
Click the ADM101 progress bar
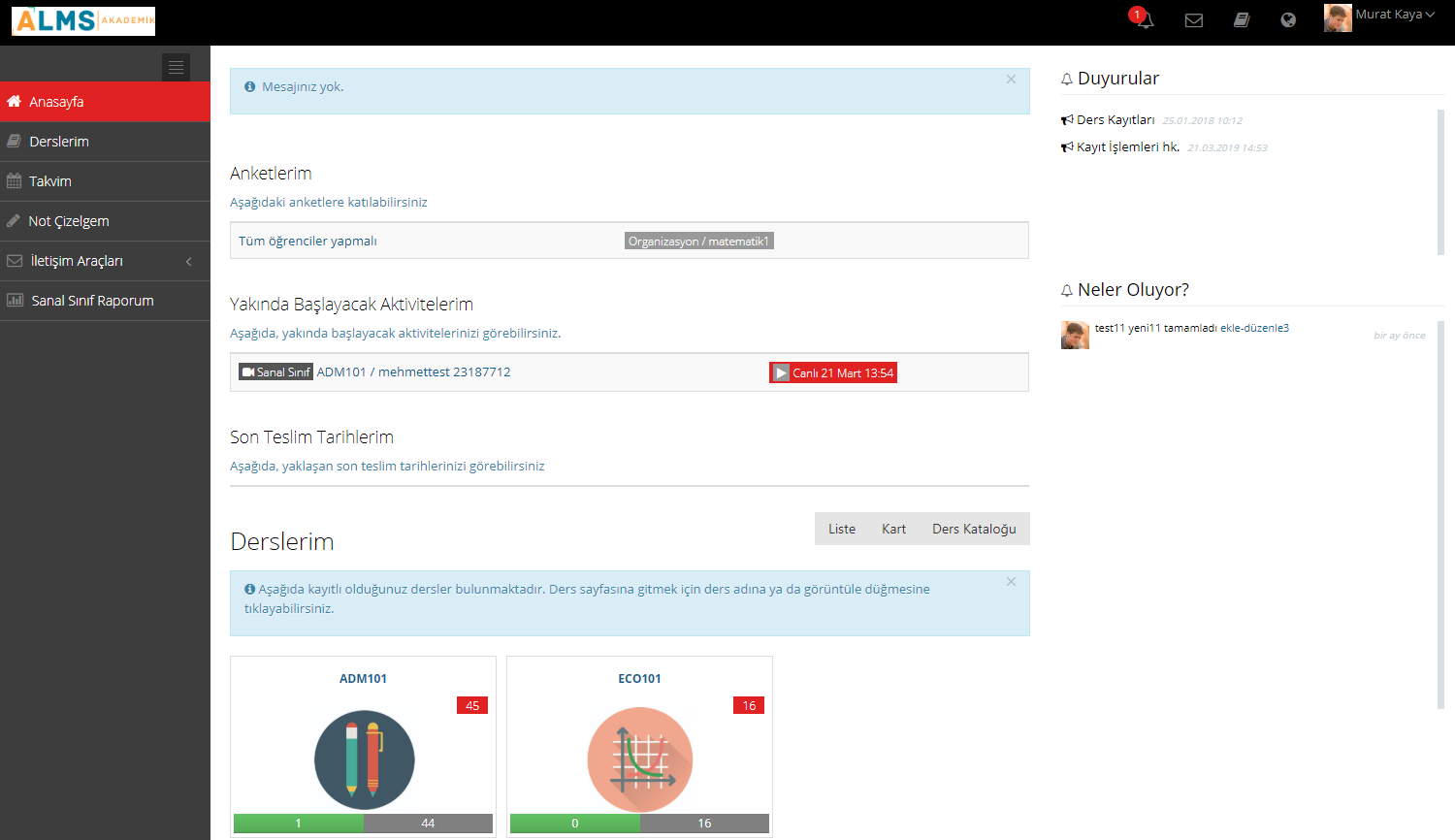[363, 824]
